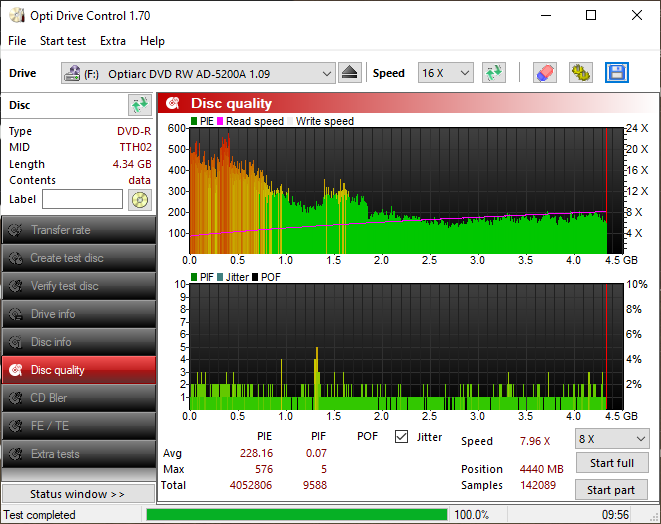Image resolution: width=661 pixels, height=524 pixels.
Task: Click the save floppy disk icon
Action: tap(616, 73)
